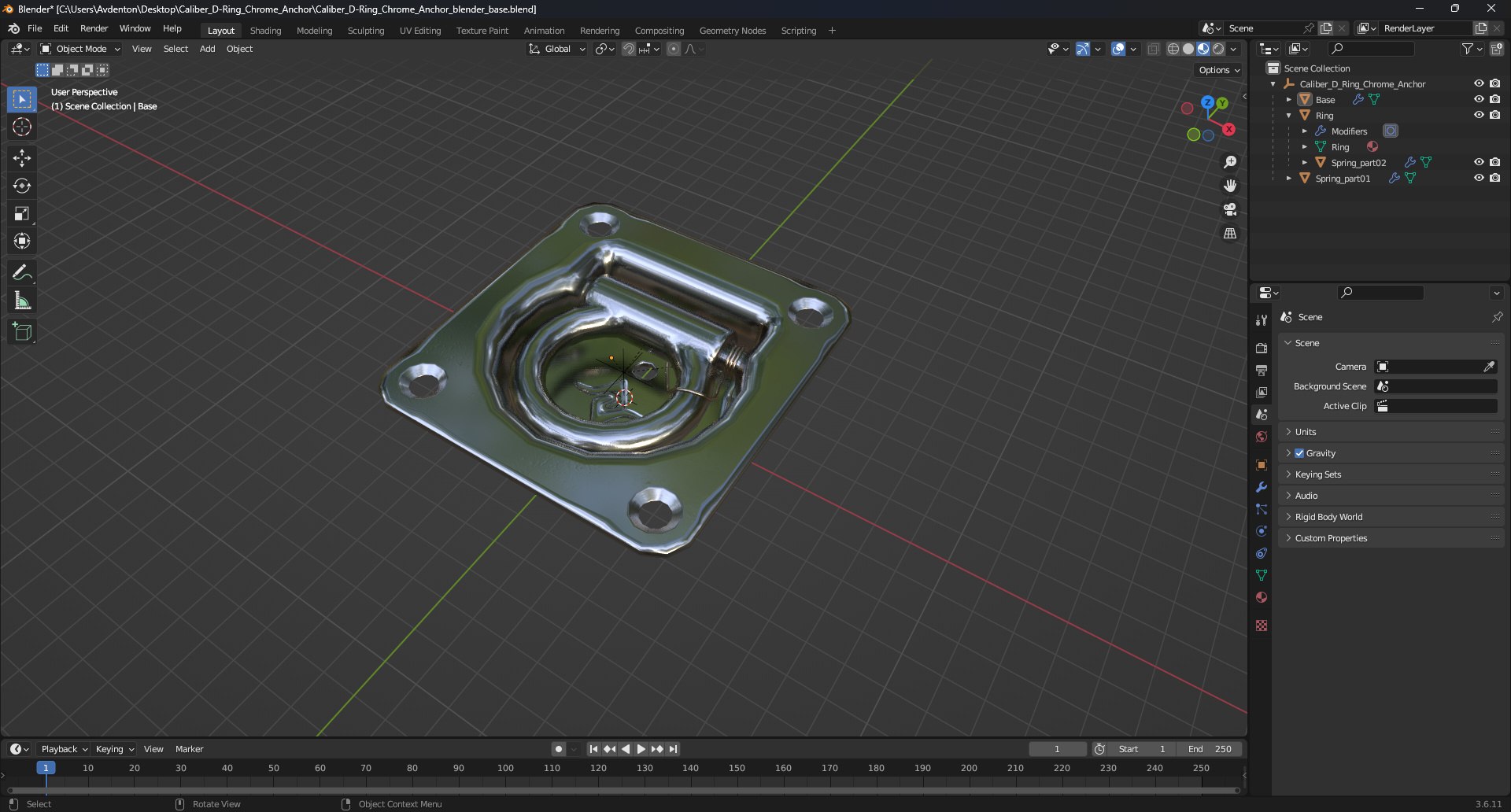This screenshot has width=1511, height=812.
Task: Open the Material properties tab
Action: click(x=1262, y=597)
